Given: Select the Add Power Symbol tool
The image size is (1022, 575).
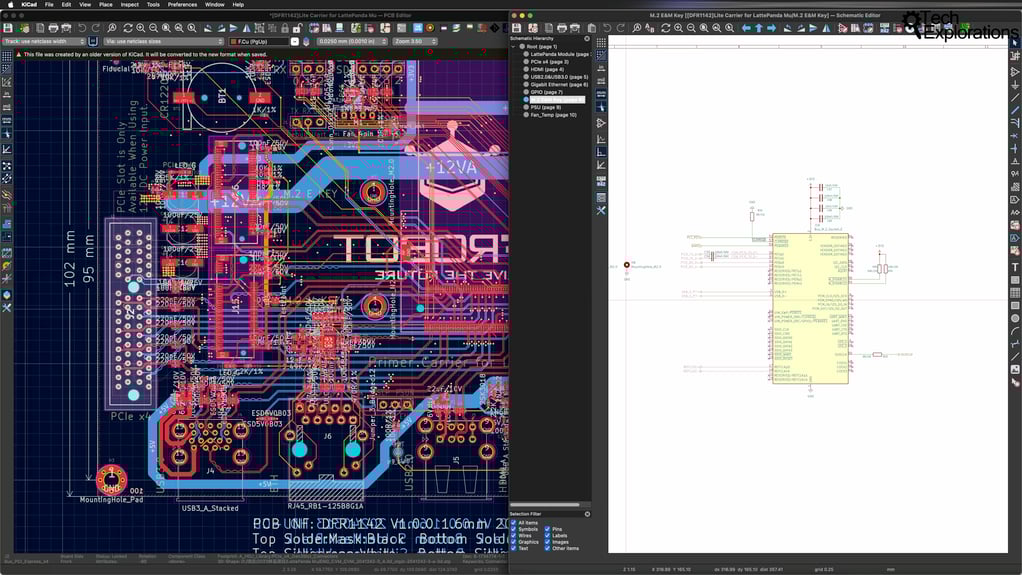Looking at the screenshot, I should pyautogui.click(x=1015, y=85).
